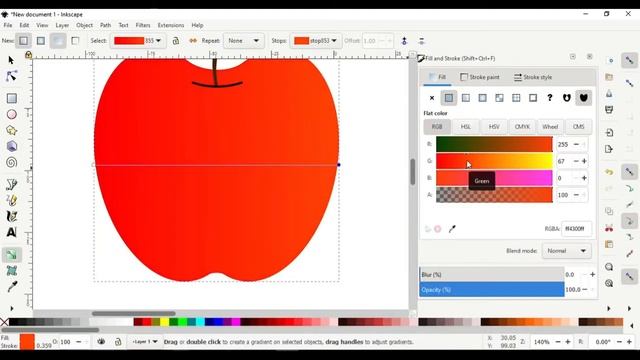
Task: Click the Green channel slider
Action: [494, 161]
